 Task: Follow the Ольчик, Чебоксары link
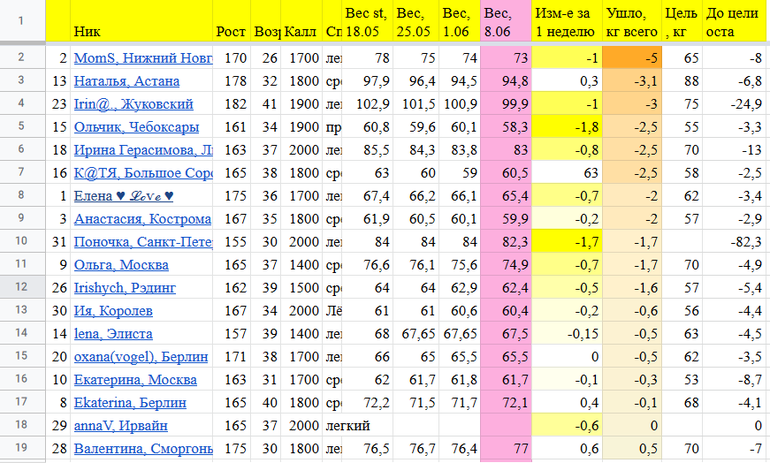(x=135, y=128)
